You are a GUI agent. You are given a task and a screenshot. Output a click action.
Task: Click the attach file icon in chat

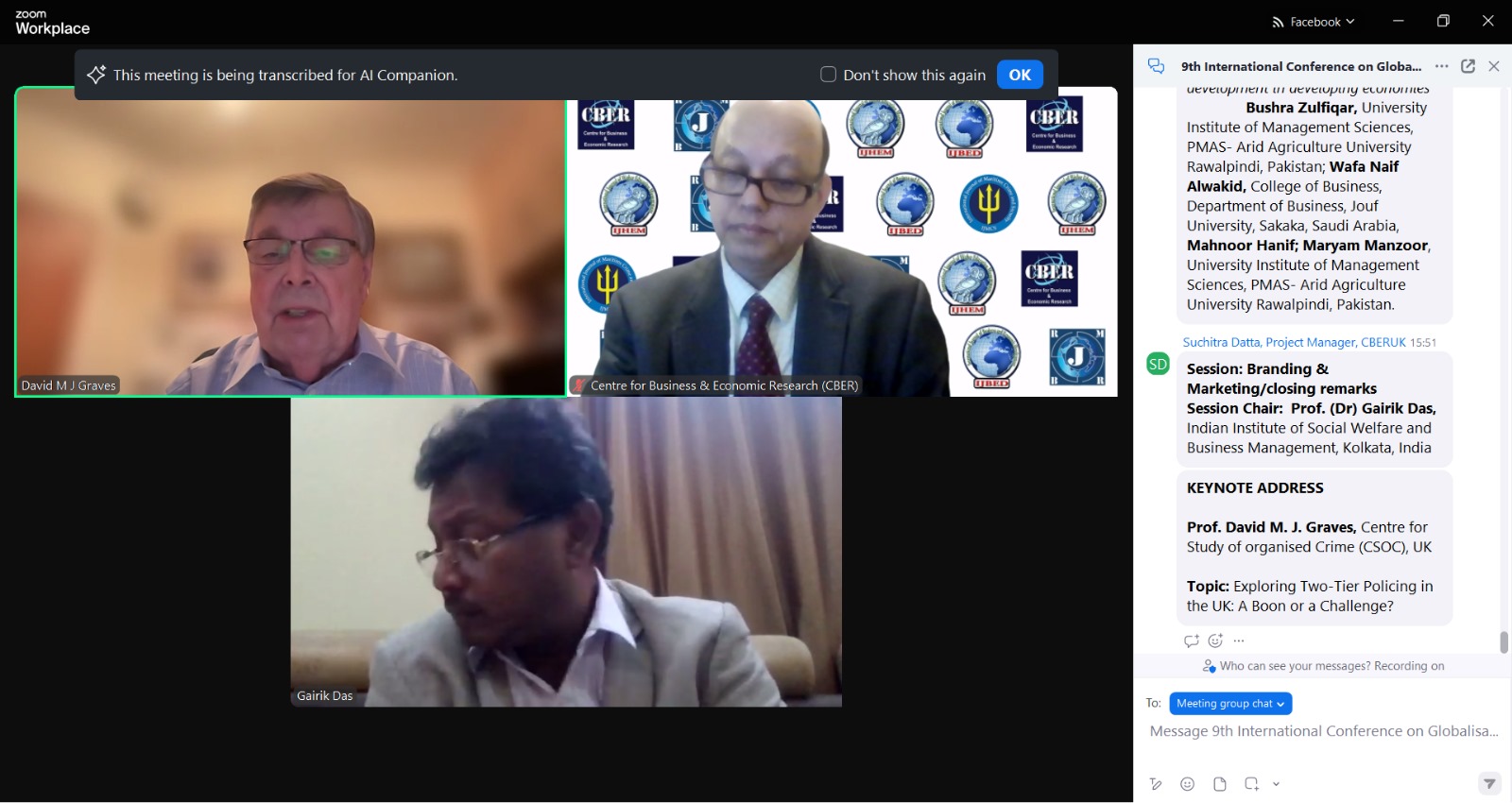coord(1220,784)
